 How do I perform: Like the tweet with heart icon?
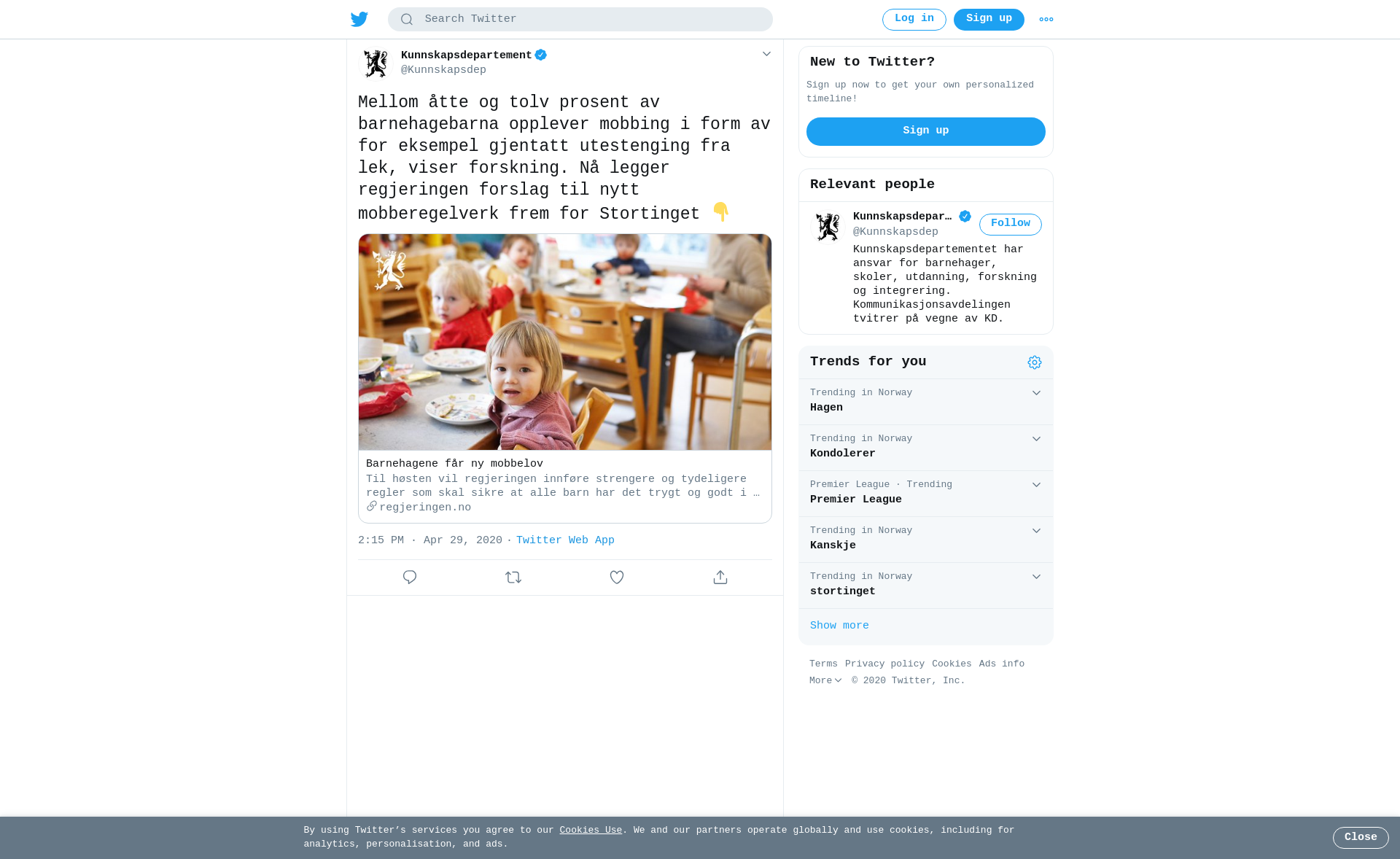[x=617, y=578]
